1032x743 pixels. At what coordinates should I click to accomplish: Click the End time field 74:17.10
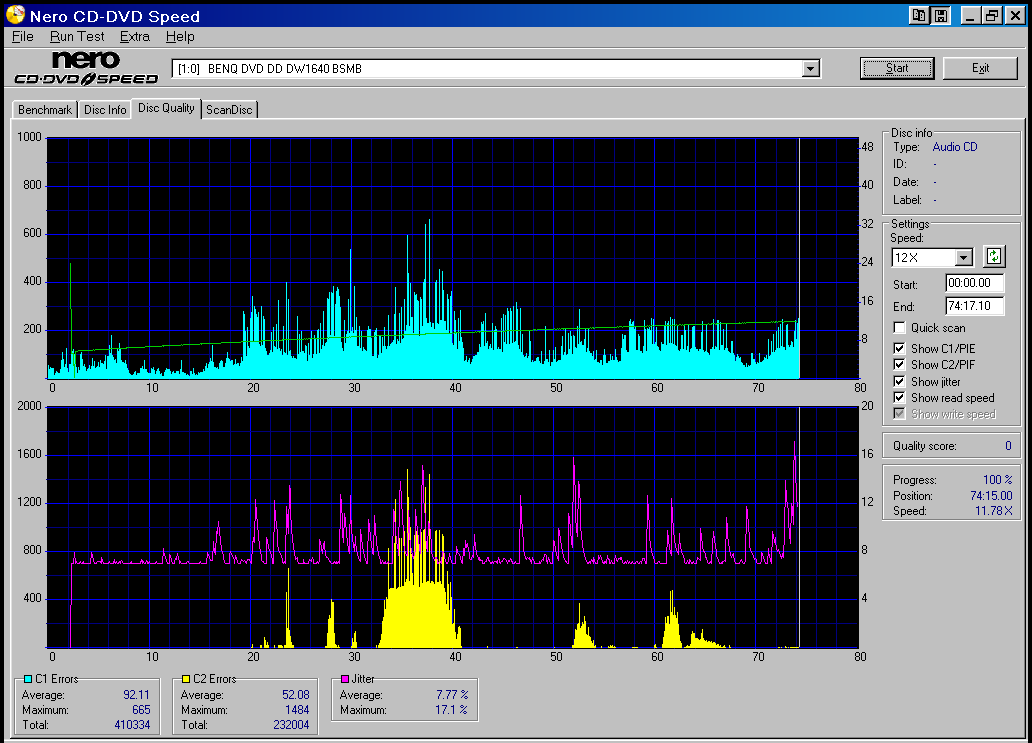975,305
